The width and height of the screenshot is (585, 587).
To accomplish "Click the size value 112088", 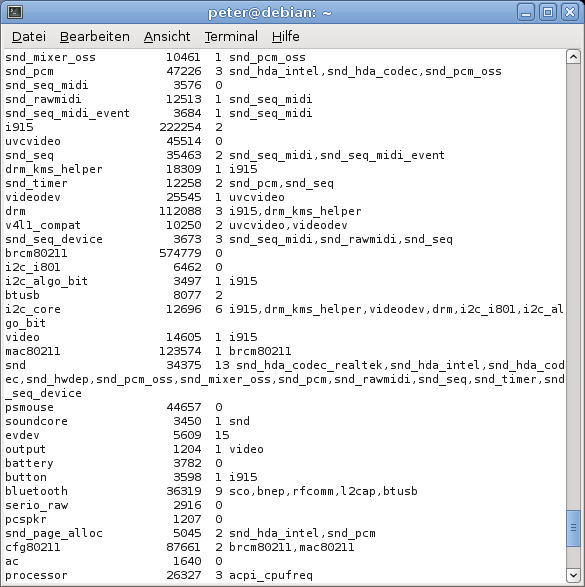I will 180,211.
